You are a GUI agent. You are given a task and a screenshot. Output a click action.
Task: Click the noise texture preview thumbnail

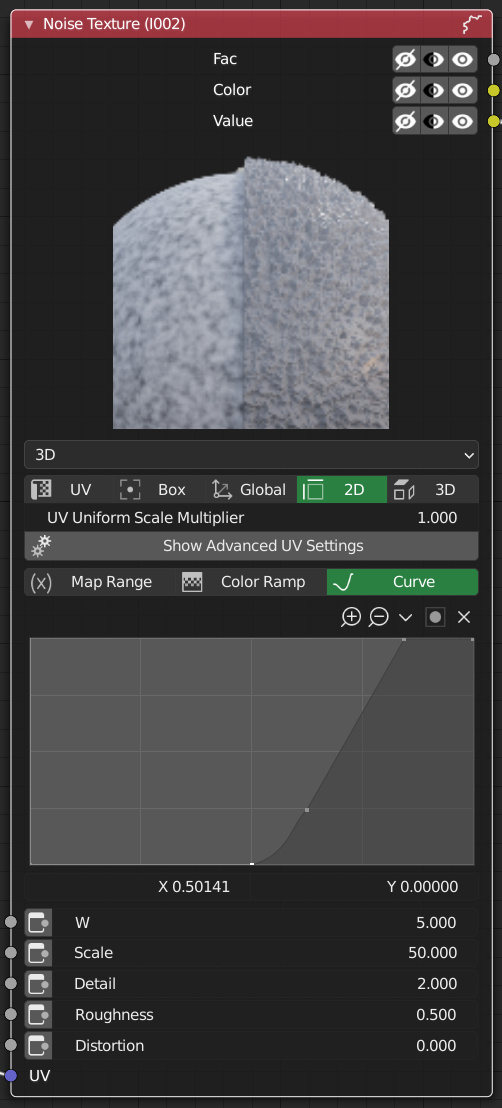(x=251, y=293)
